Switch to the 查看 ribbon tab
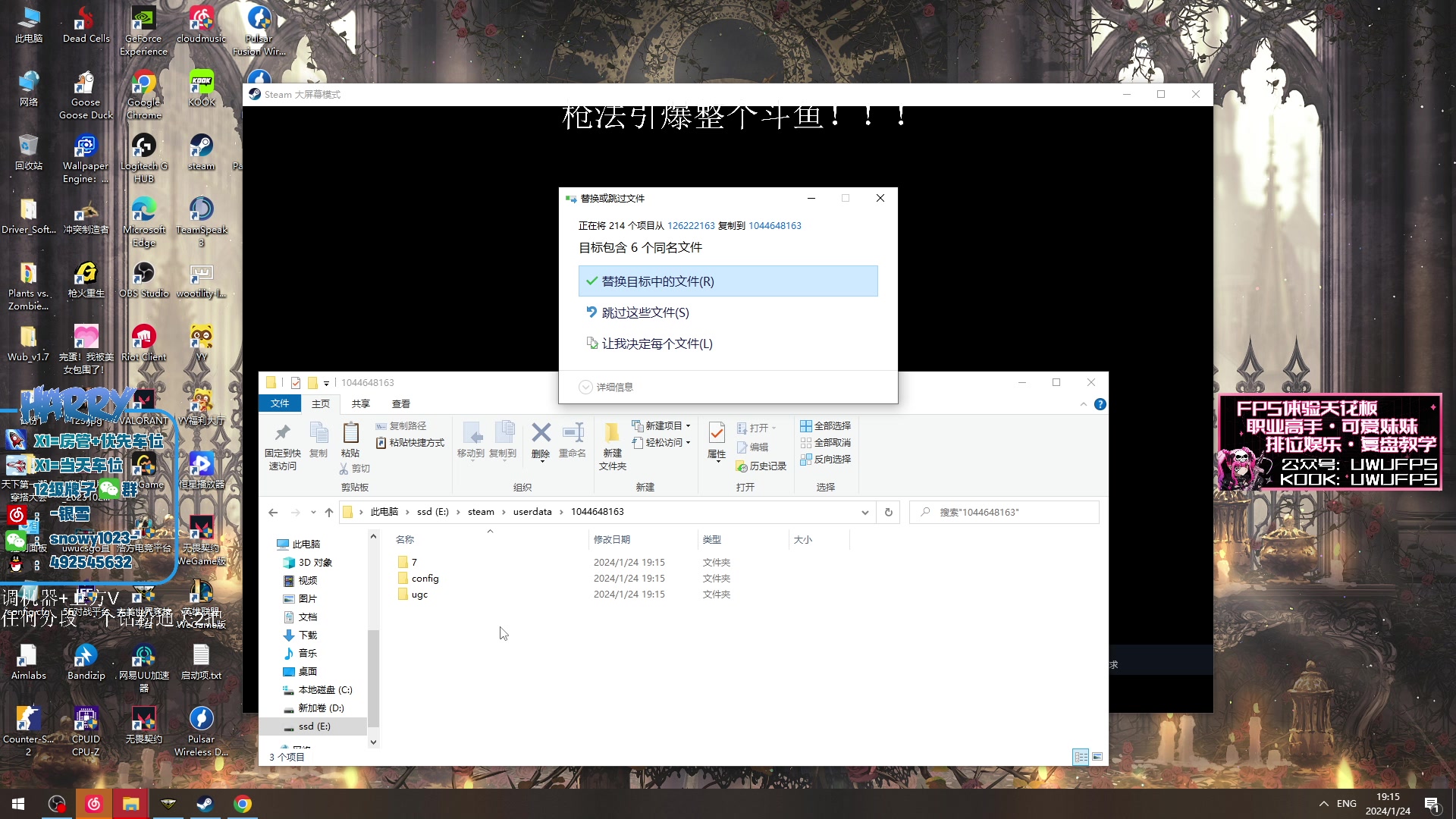This screenshot has width=1456, height=819. pyautogui.click(x=401, y=403)
